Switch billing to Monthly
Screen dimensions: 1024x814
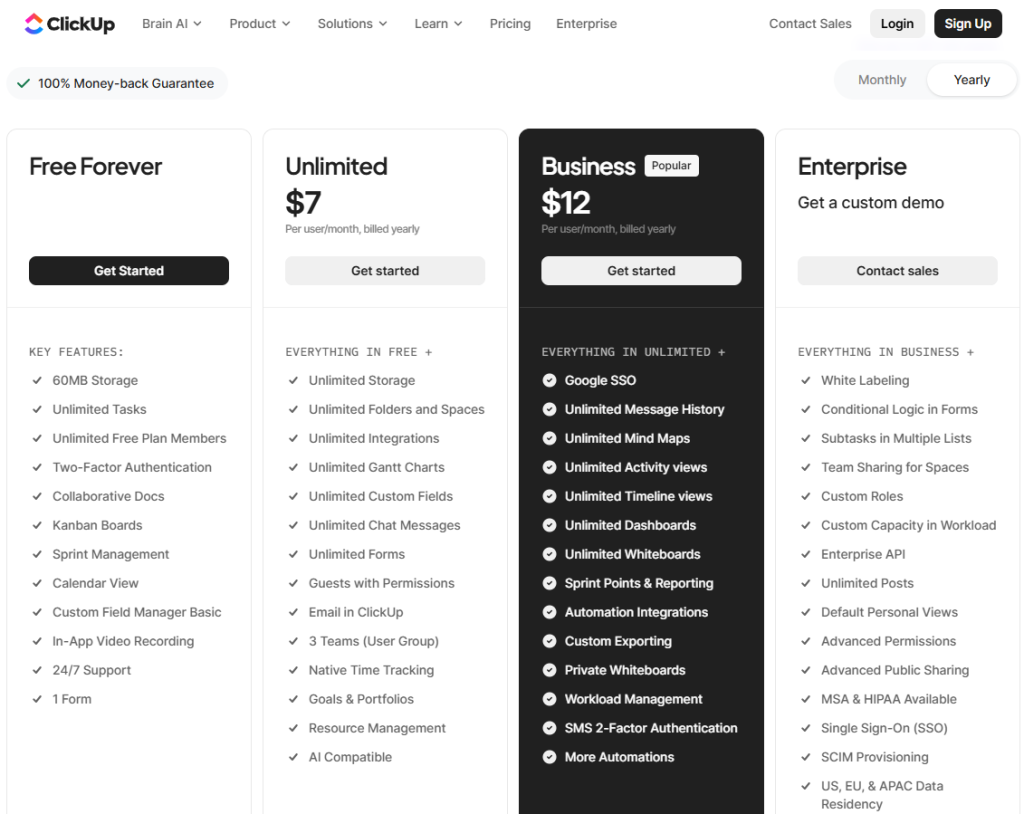[882, 80]
